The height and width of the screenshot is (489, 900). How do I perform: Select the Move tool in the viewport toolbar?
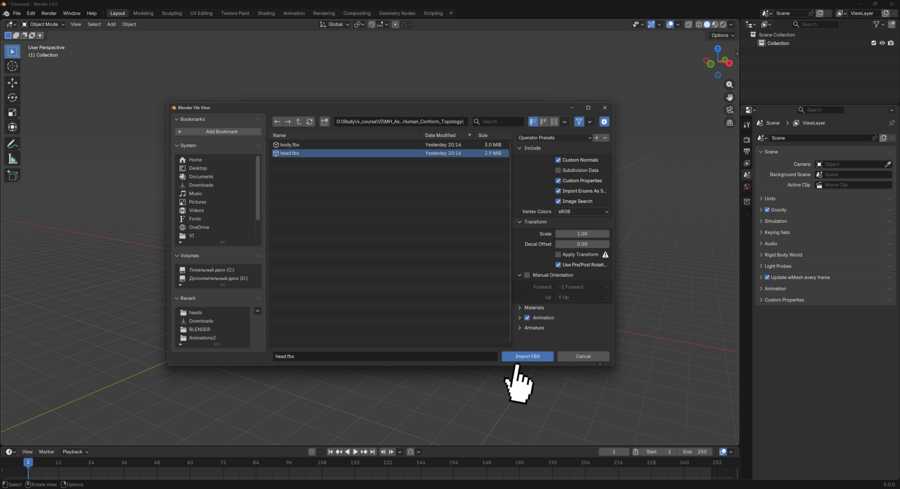click(13, 82)
